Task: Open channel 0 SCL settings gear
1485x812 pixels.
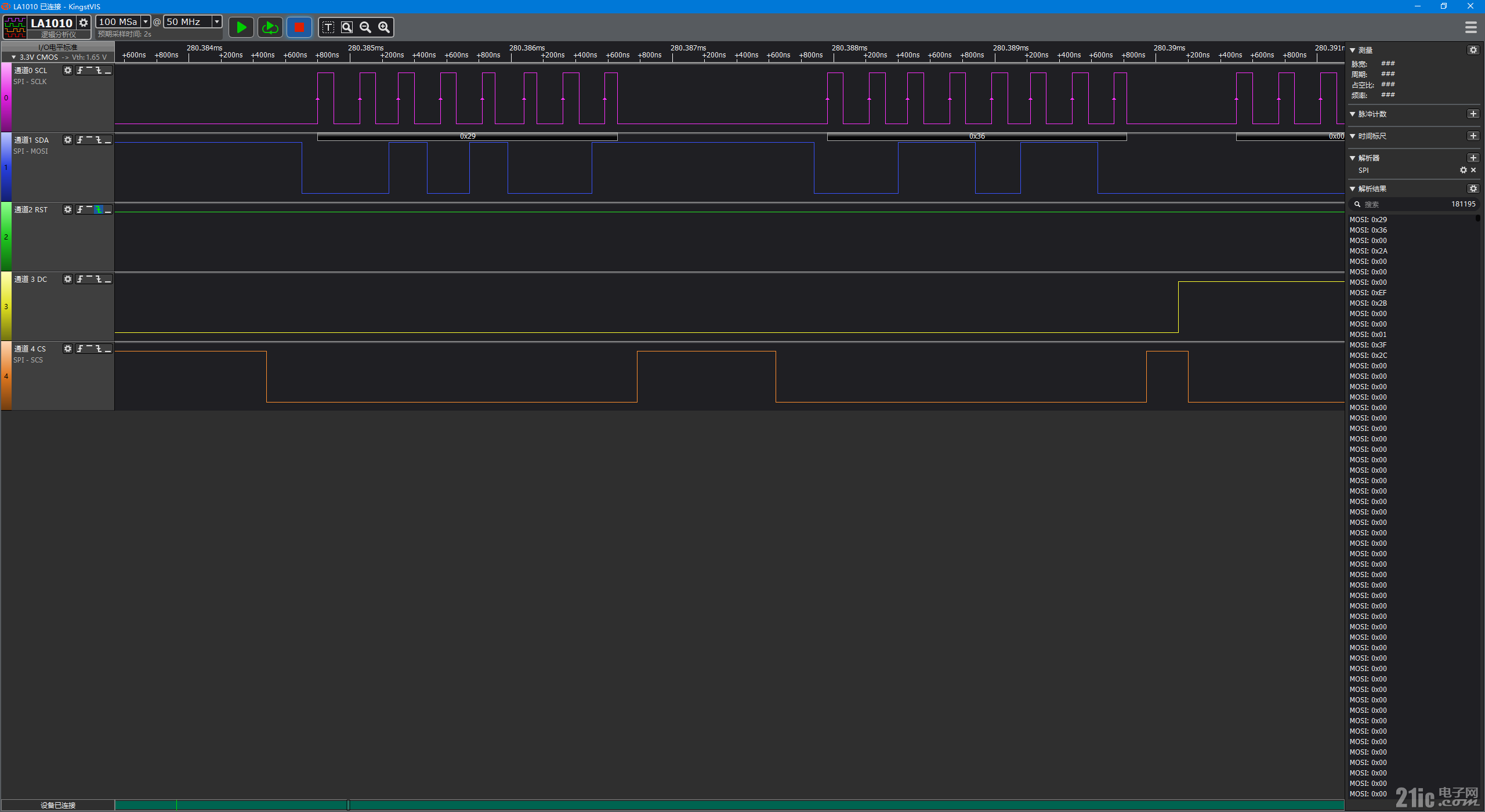Action: pos(68,70)
